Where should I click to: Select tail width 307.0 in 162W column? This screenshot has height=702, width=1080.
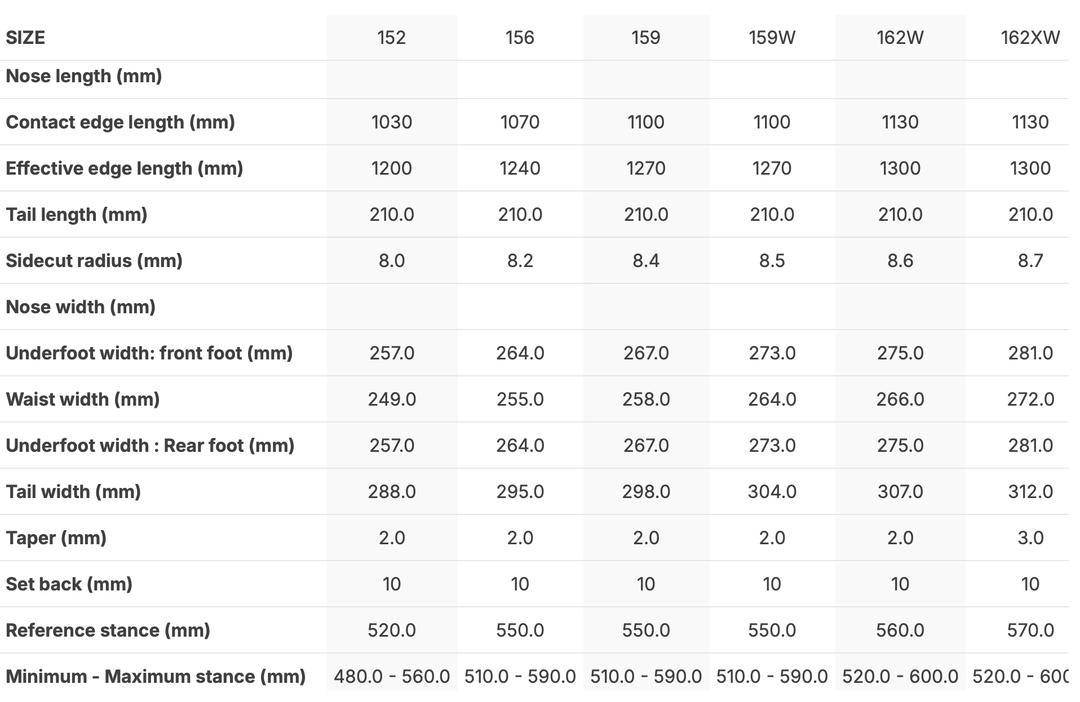coord(900,492)
